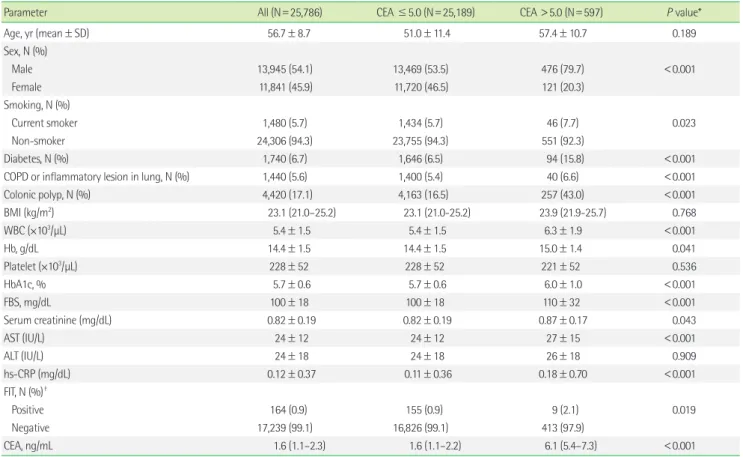The image size is (743, 457).
Task: Select the P value '0.023'
Action: [x=684, y=123]
